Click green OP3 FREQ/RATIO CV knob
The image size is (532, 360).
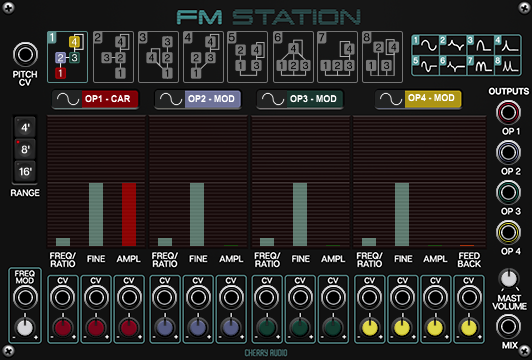pos(267,327)
